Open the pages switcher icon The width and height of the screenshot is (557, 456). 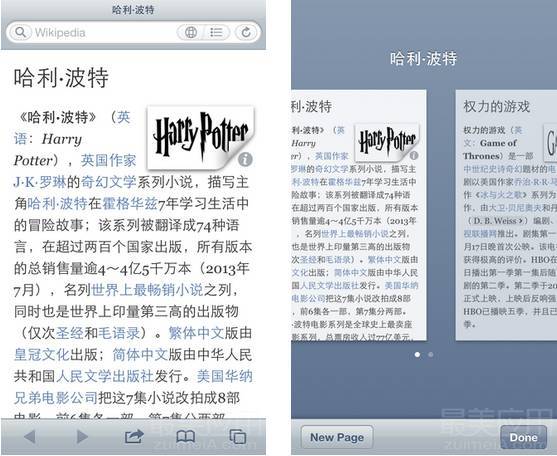237,436
